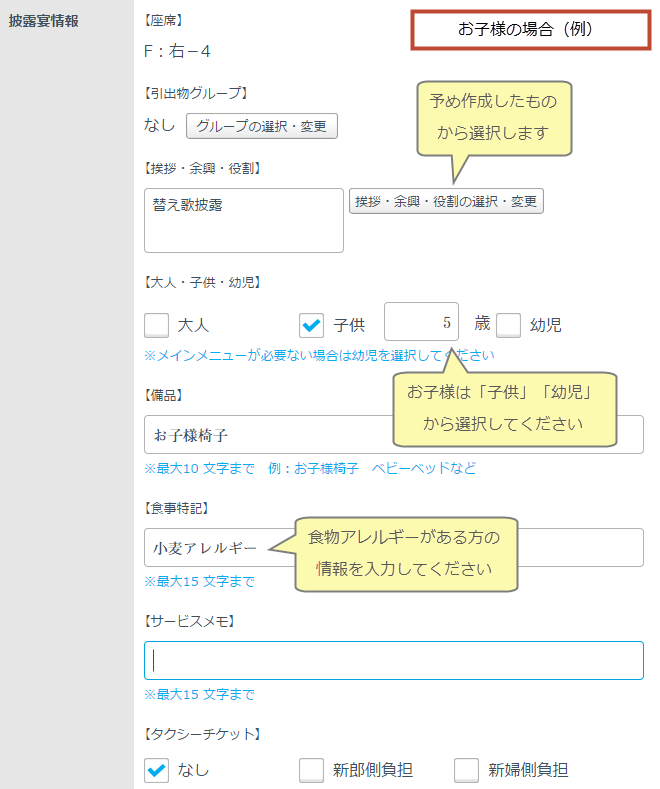This screenshot has width=660, height=789.
Task: Uncheck the 子供 checkbox
Action: (312, 325)
